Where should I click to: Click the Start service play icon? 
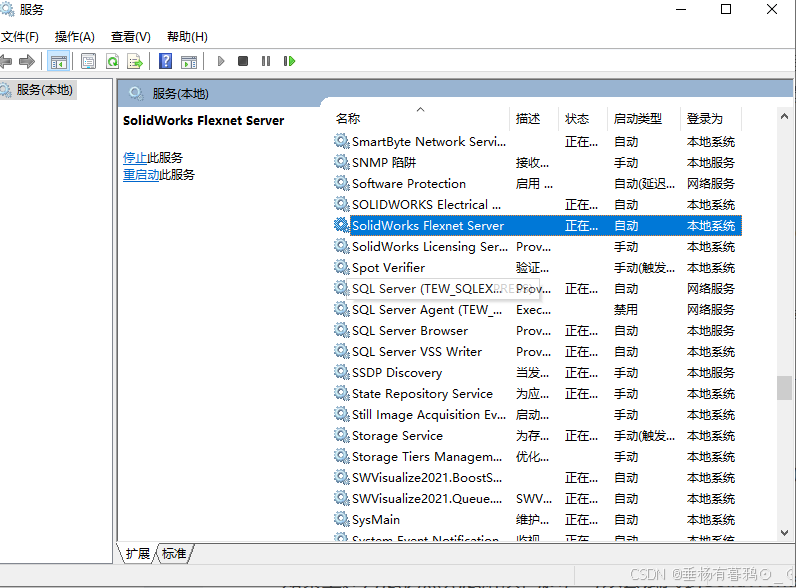[221, 61]
